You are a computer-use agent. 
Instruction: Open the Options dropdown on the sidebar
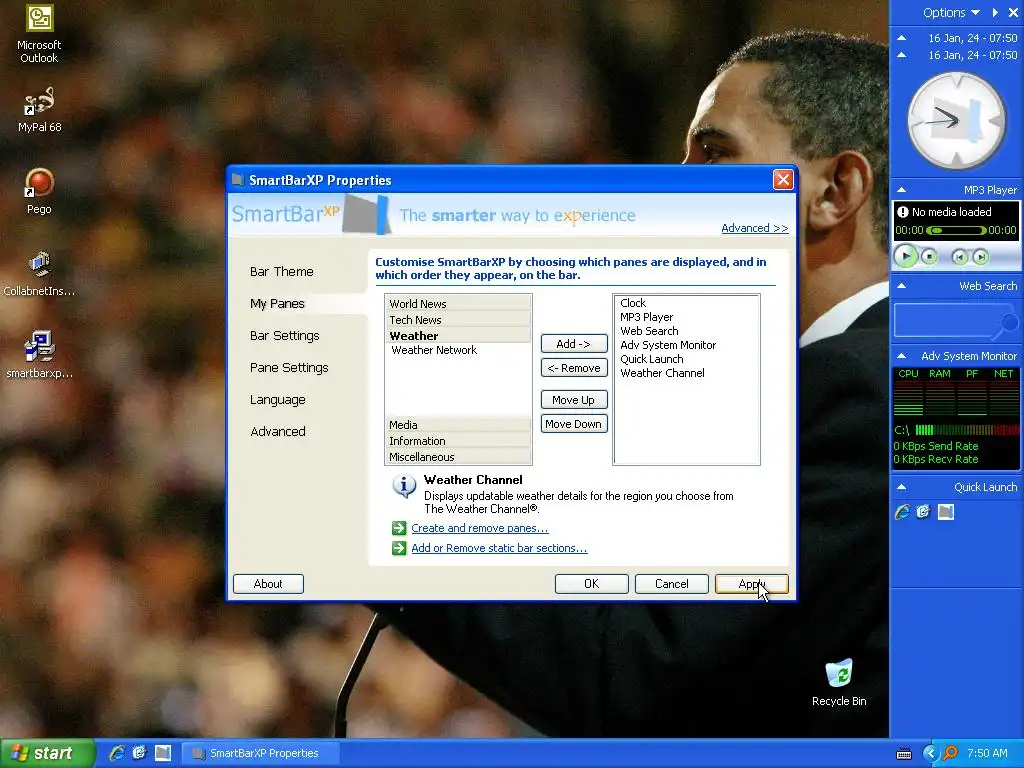951,12
